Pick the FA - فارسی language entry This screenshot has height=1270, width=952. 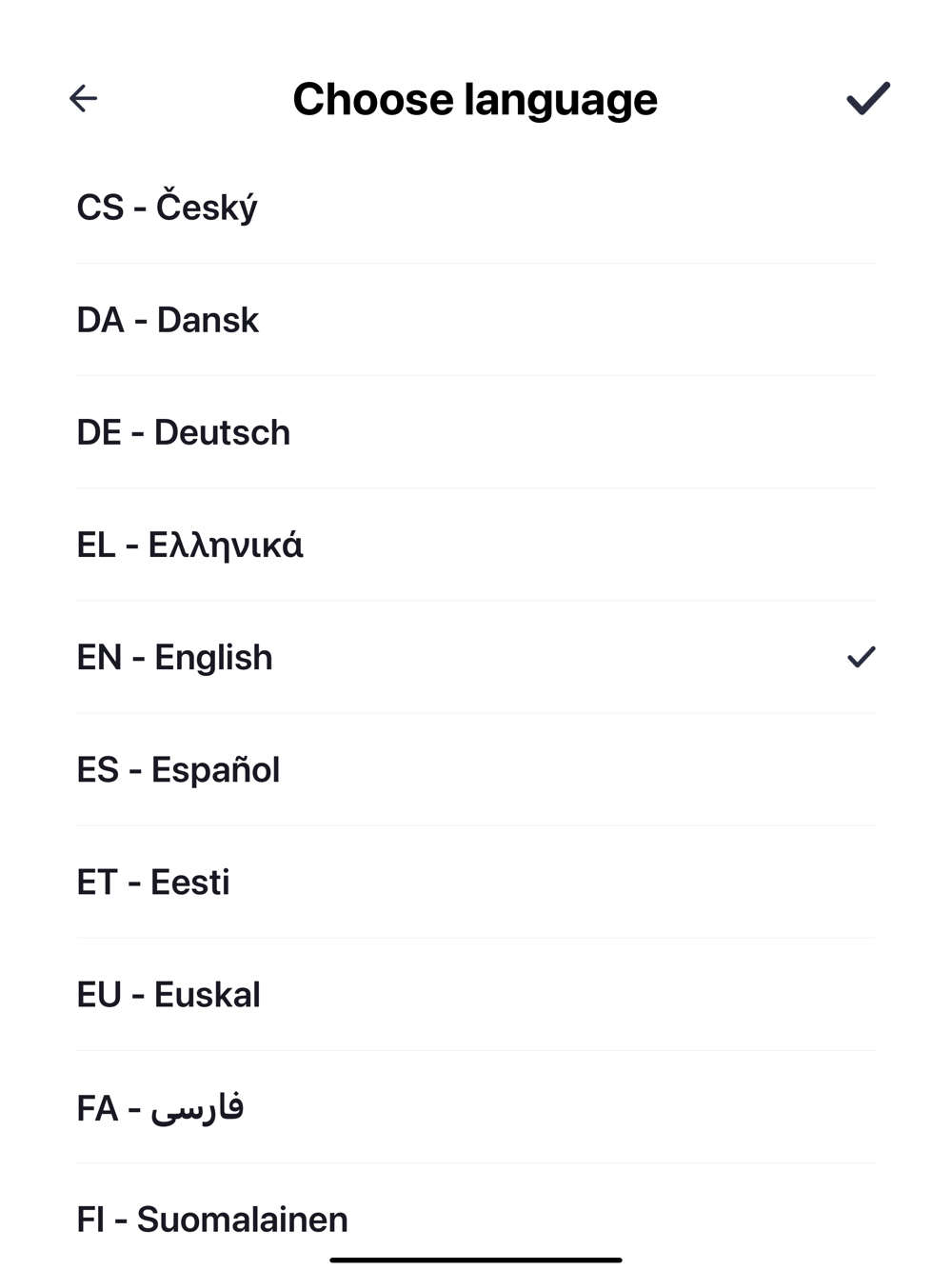point(476,1107)
